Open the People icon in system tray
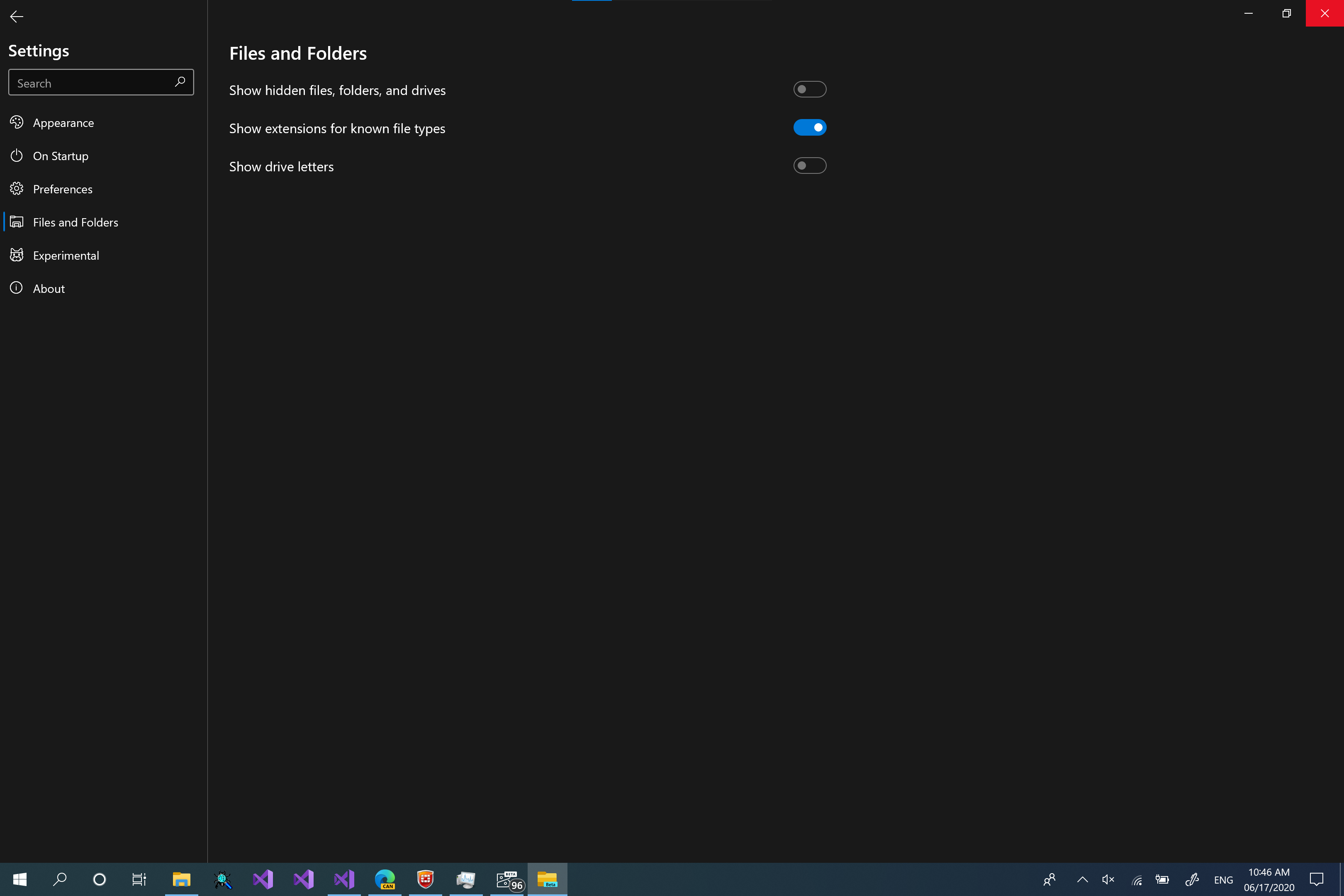Viewport: 1344px width, 896px height. (x=1049, y=879)
